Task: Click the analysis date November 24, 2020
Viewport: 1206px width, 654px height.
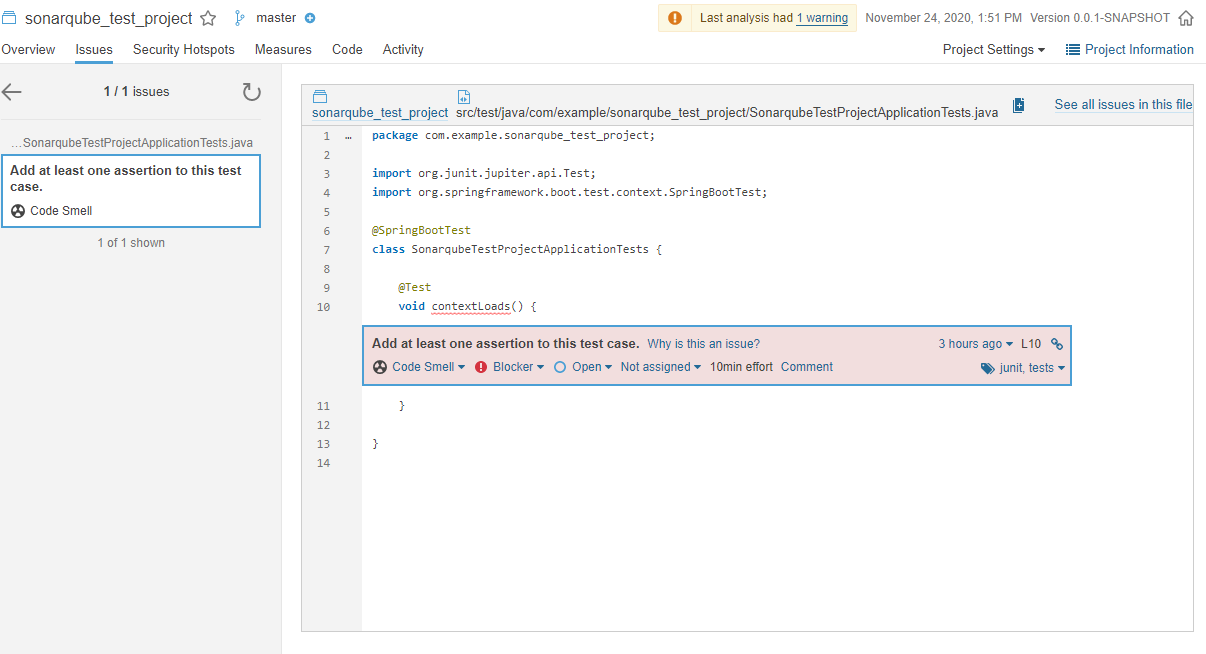Action: [943, 18]
